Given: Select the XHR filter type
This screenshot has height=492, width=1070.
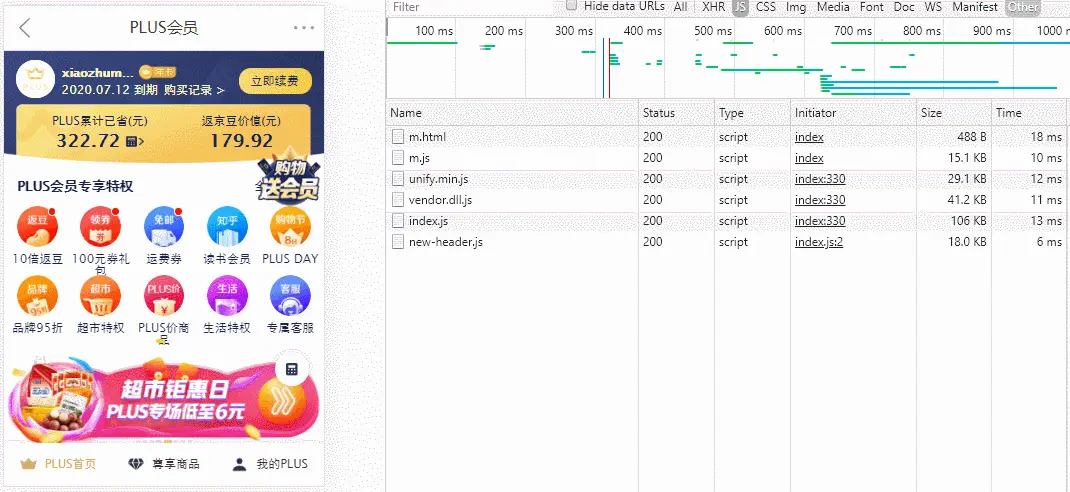Looking at the screenshot, I should click(713, 7).
